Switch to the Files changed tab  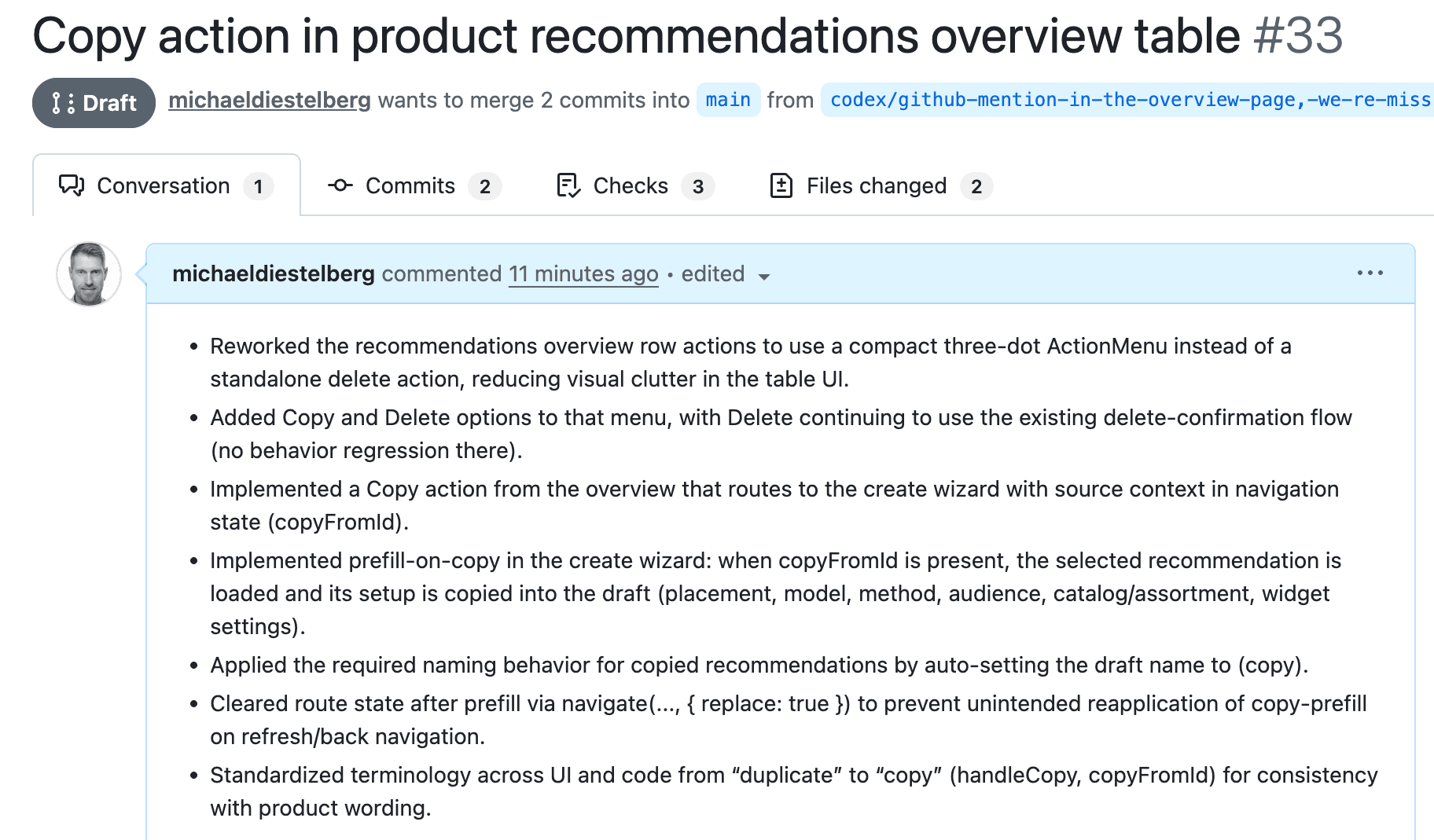coord(875,185)
